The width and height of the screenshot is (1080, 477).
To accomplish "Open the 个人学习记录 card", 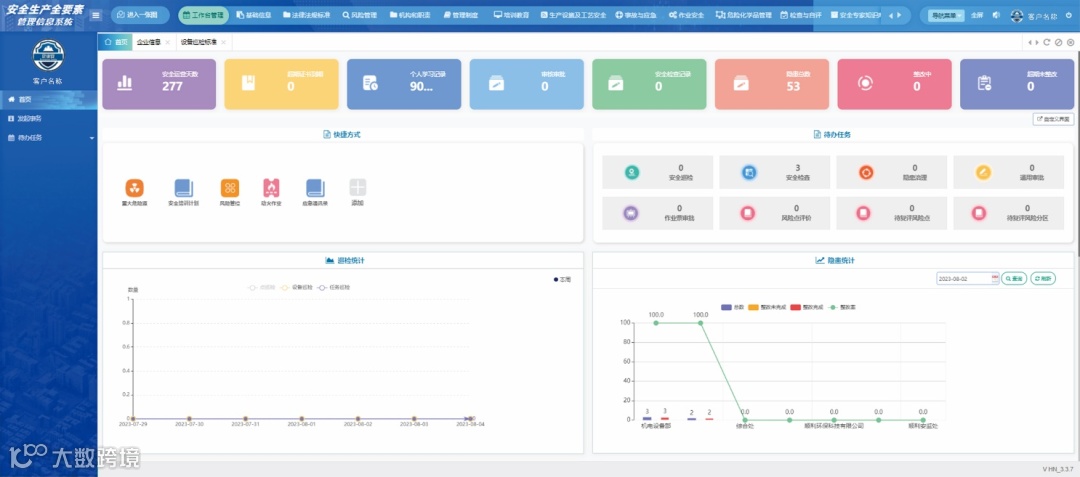I will (404, 84).
